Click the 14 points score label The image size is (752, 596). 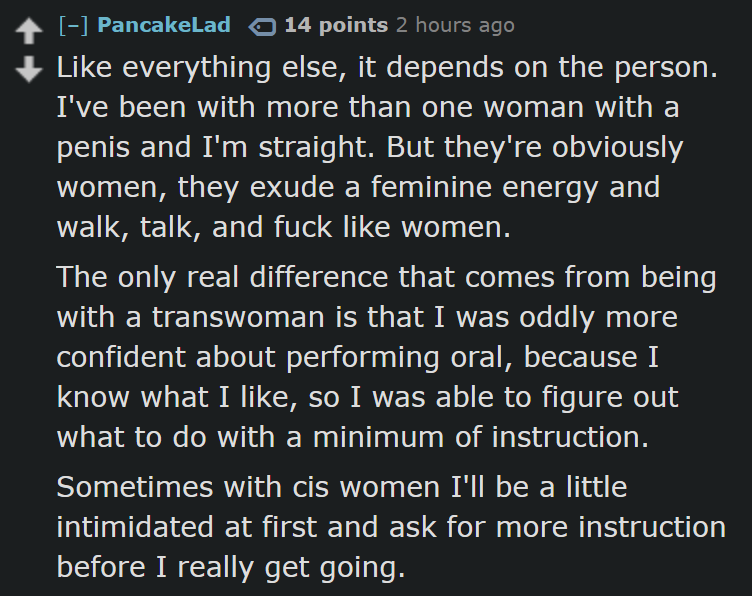click(x=336, y=25)
